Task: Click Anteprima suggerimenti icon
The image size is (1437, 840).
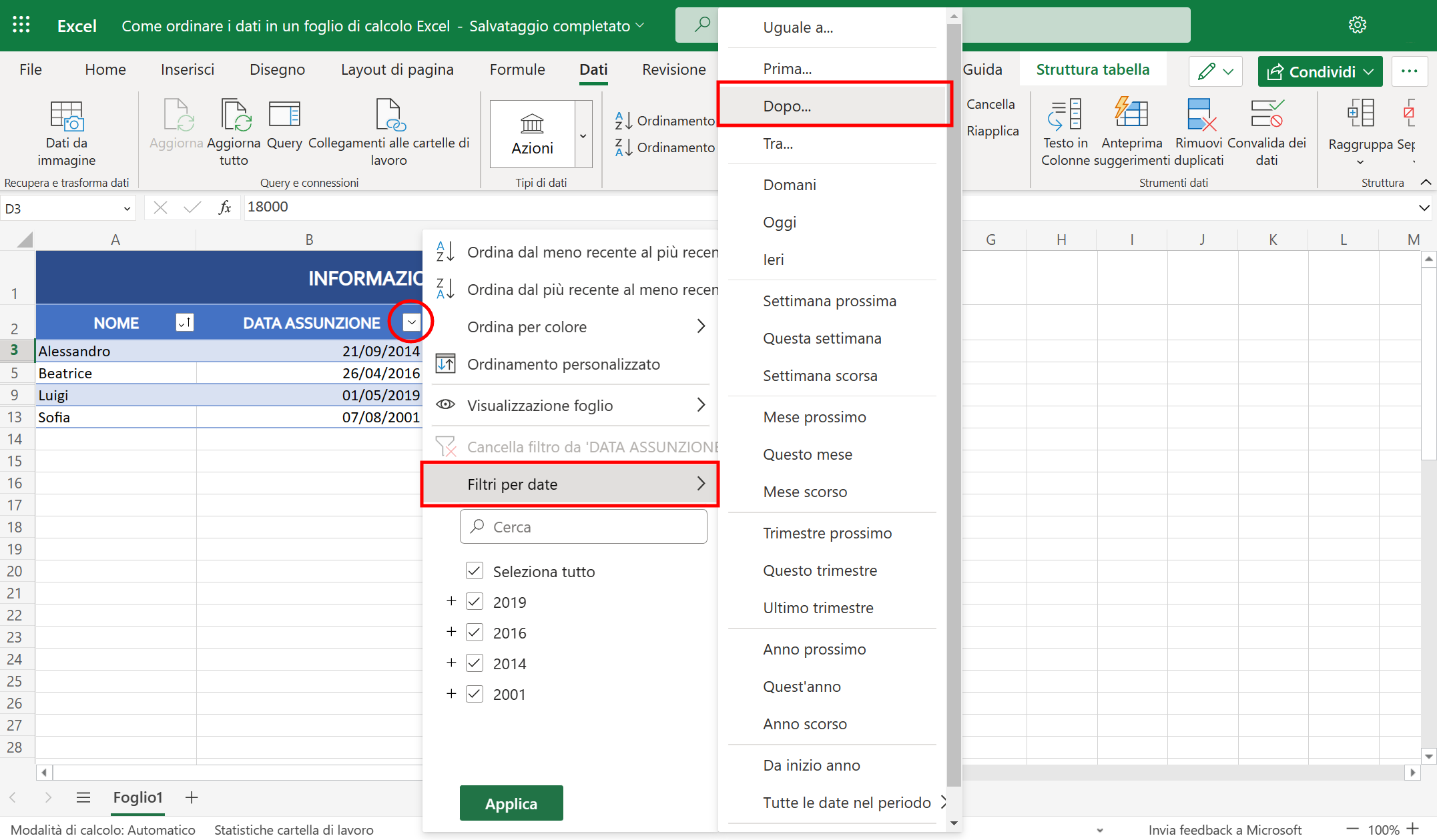Action: point(1131,115)
